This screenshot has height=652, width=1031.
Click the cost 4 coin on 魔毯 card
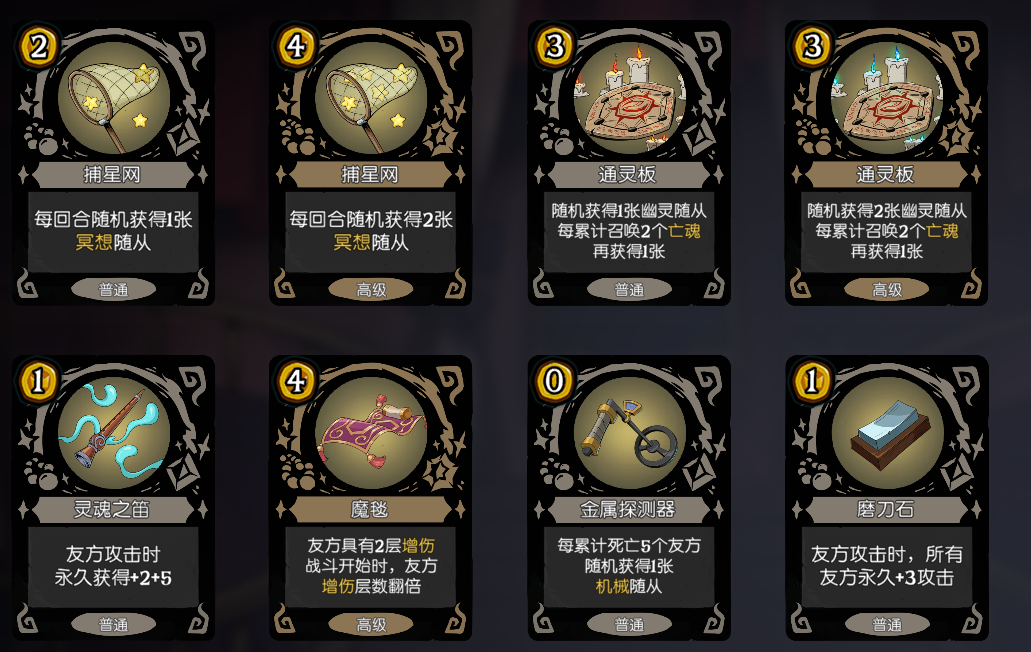296,381
